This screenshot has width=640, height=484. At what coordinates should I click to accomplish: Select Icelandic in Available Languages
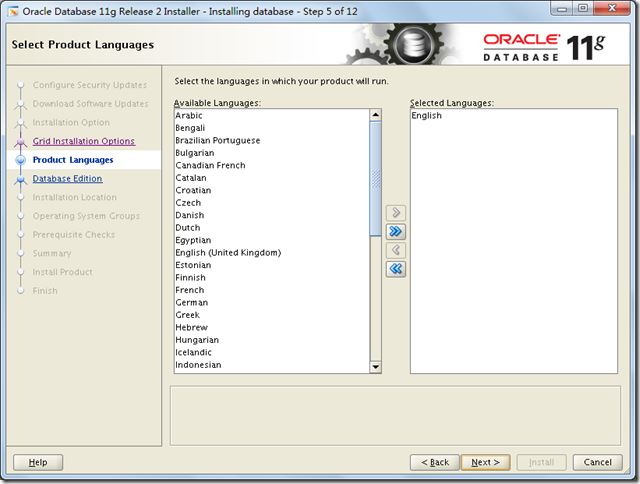(272, 352)
